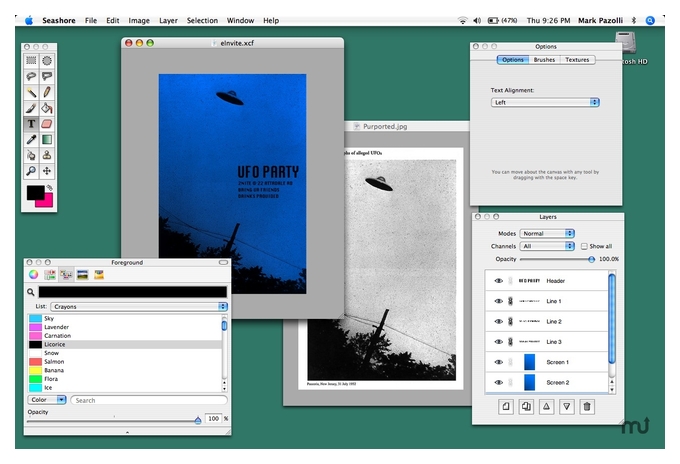The width and height of the screenshot is (680, 464).
Task: Select the Elliptical Selection tool
Action: 47,60
